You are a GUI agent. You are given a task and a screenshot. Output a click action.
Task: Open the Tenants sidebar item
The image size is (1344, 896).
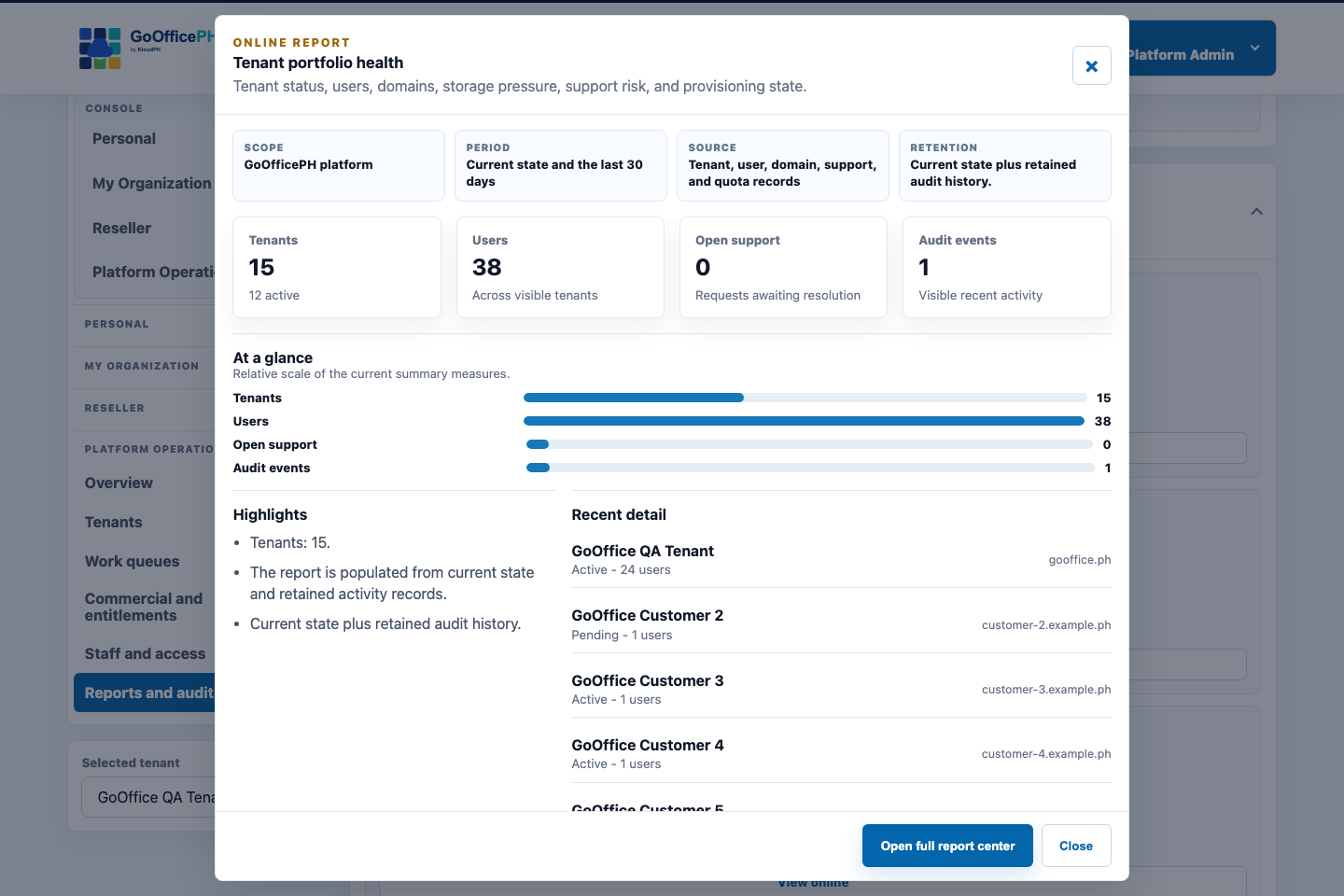click(x=114, y=523)
